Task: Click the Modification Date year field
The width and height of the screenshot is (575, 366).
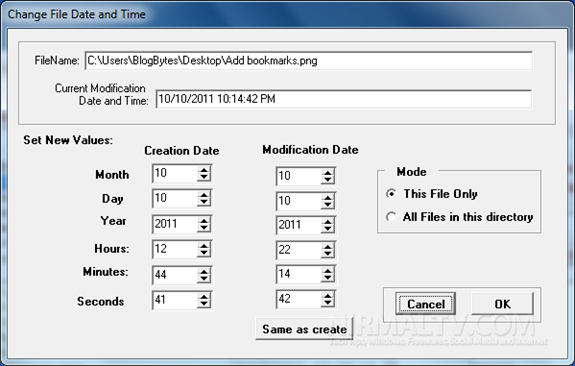Action: pyautogui.click(x=299, y=225)
